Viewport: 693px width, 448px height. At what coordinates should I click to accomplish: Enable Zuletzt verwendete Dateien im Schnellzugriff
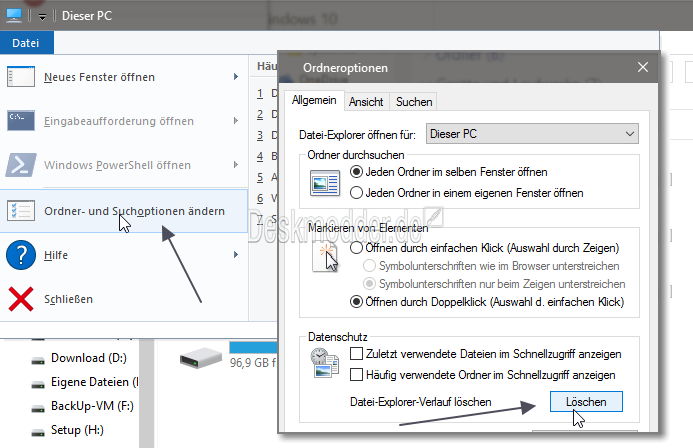(x=357, y=354)
